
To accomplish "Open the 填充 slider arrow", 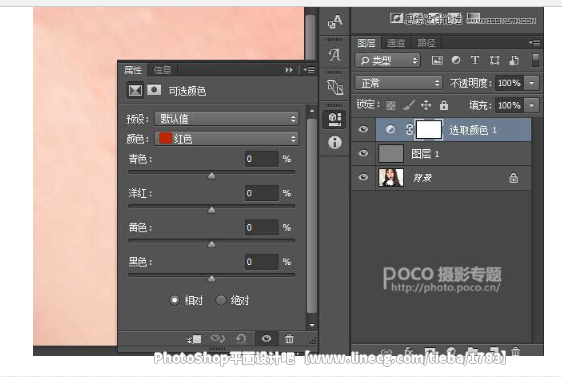I will (532, 105).
